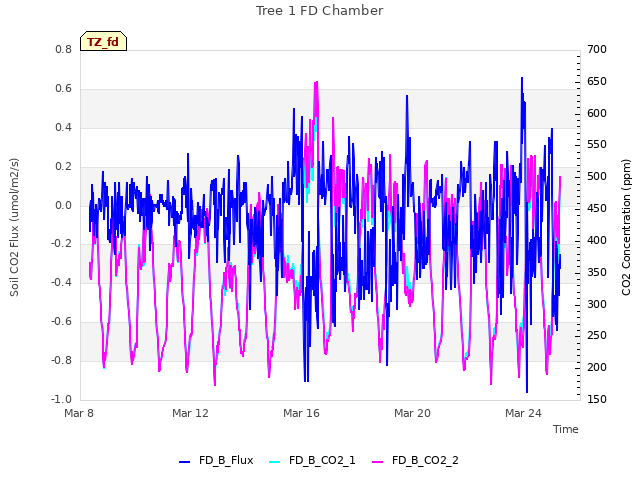Click the 450 right axis value
Image resolution: width=640 pixels, height=480 pixels.
tap(597, 208)
